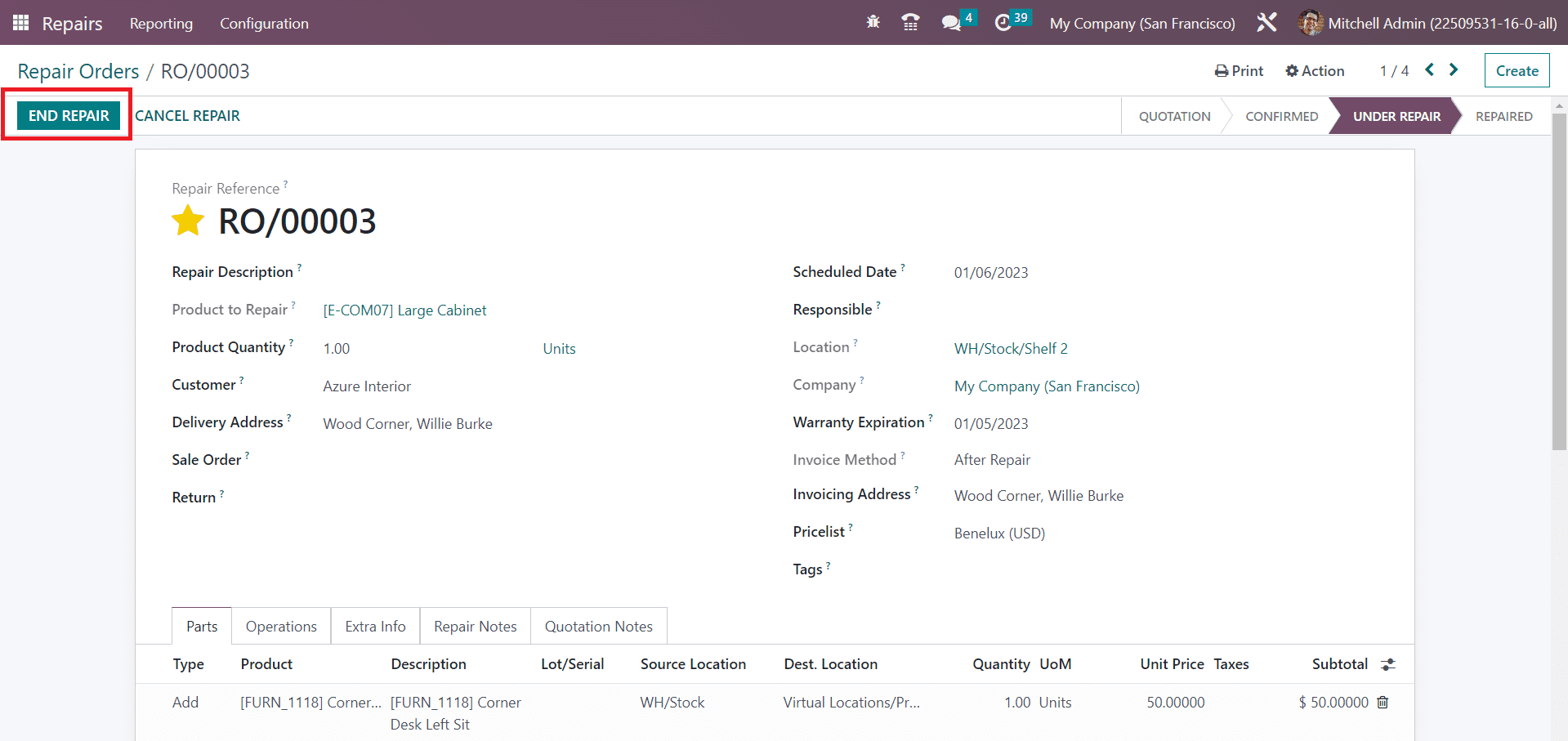Click Repair Reference help question mark
This screenshot has height=741, width=1568.
click(285, 184)
